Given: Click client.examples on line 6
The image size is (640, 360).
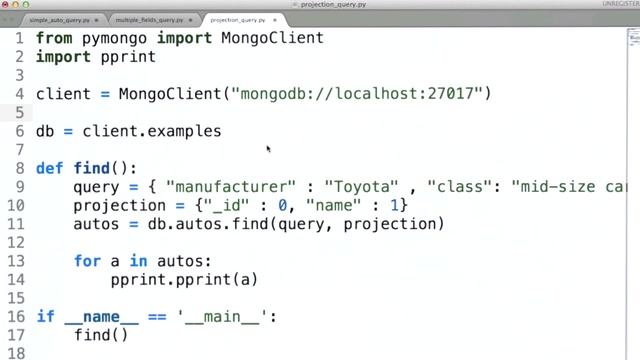Looking at the screenshot, I should pos(151,131).
